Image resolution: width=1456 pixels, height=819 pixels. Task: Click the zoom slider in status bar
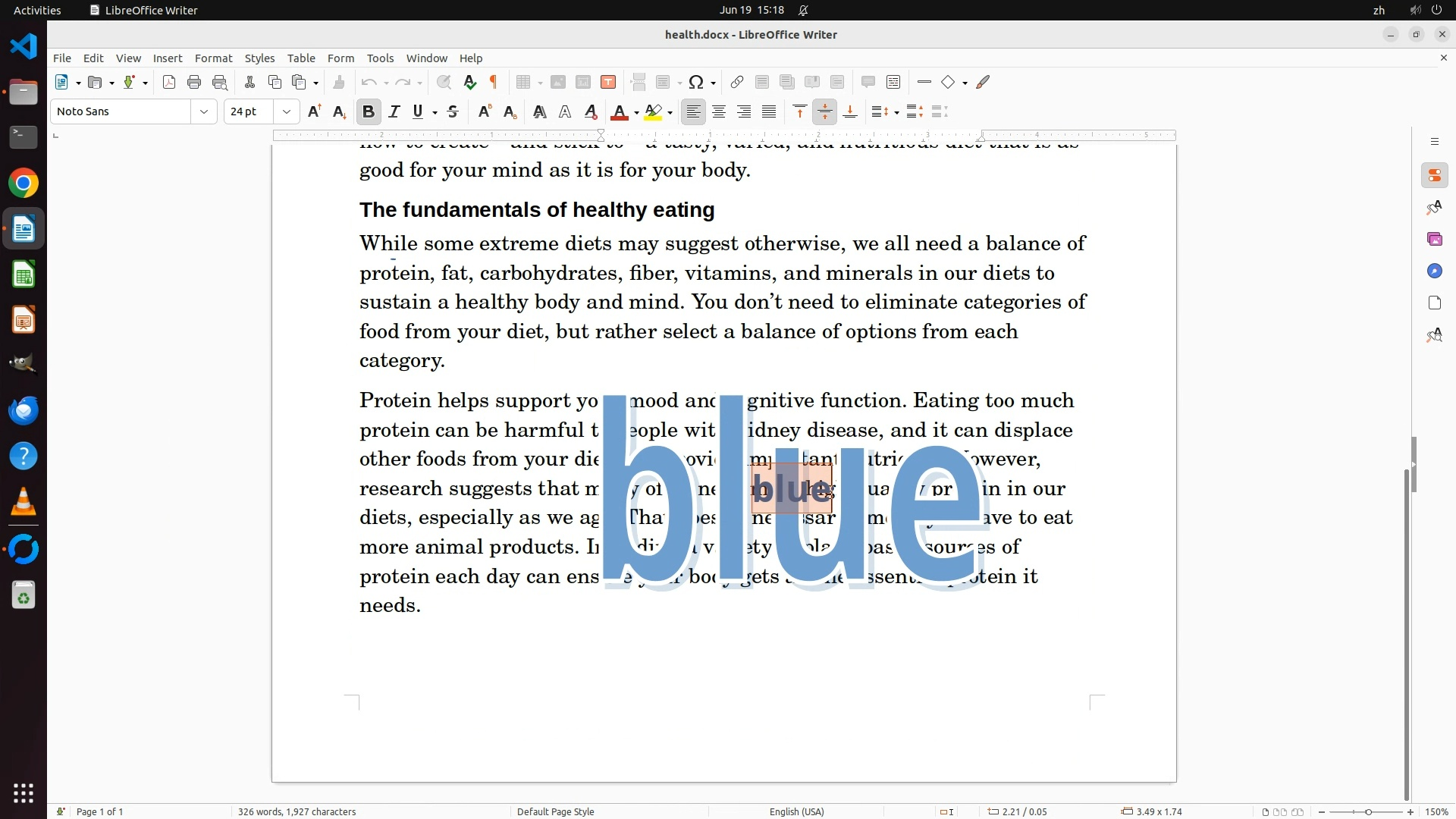click(x=1367, y=811)
